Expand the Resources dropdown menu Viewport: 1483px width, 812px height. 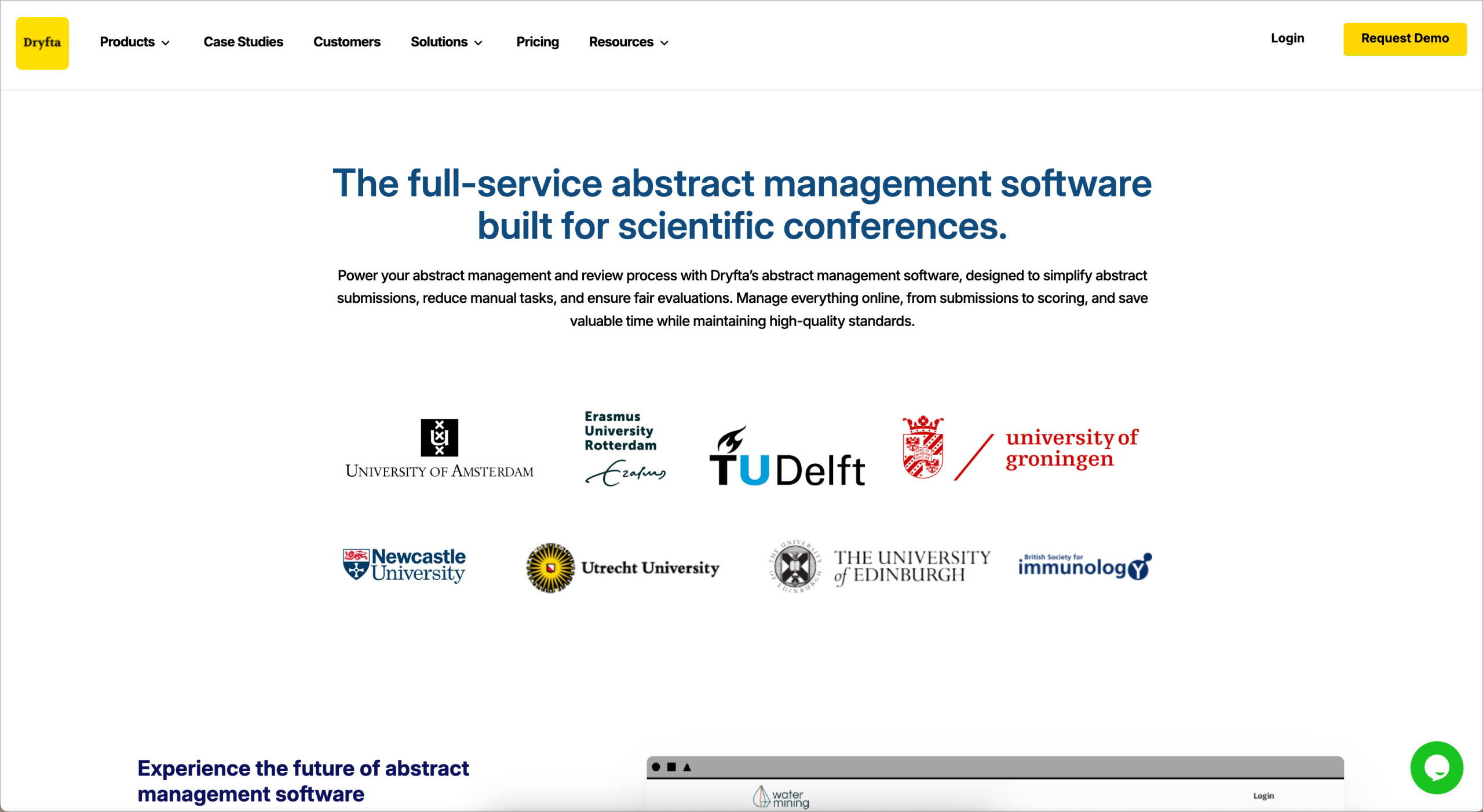(x=629, y=42)
